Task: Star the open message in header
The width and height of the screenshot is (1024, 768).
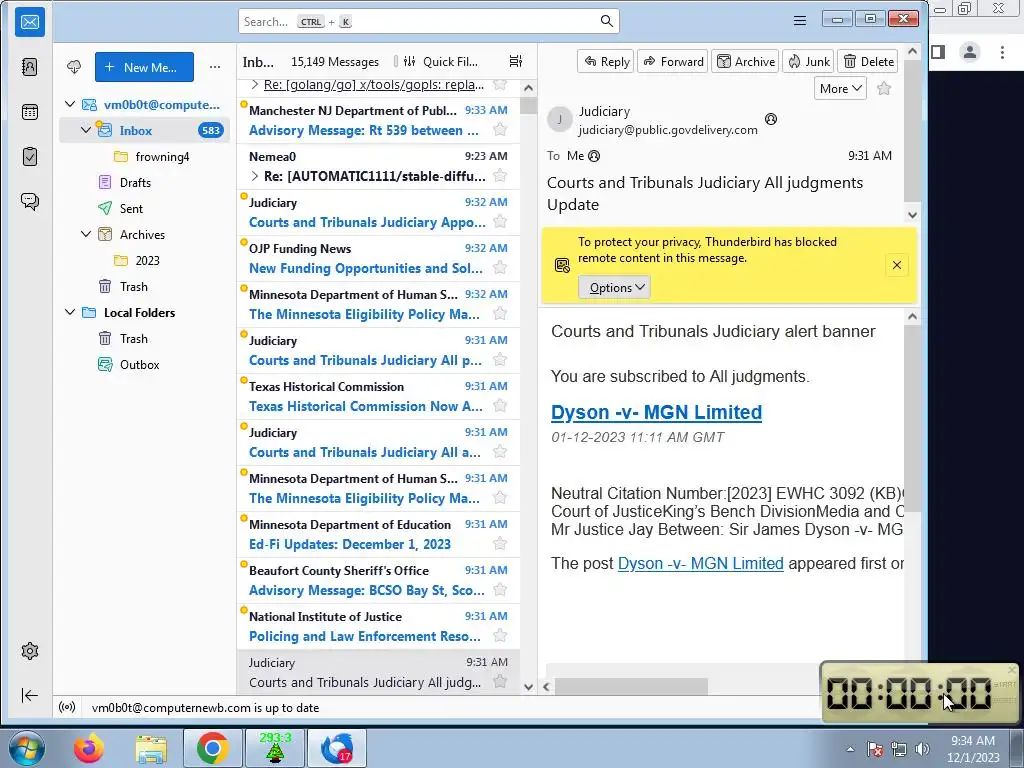Action: click(x=884, y=88)
